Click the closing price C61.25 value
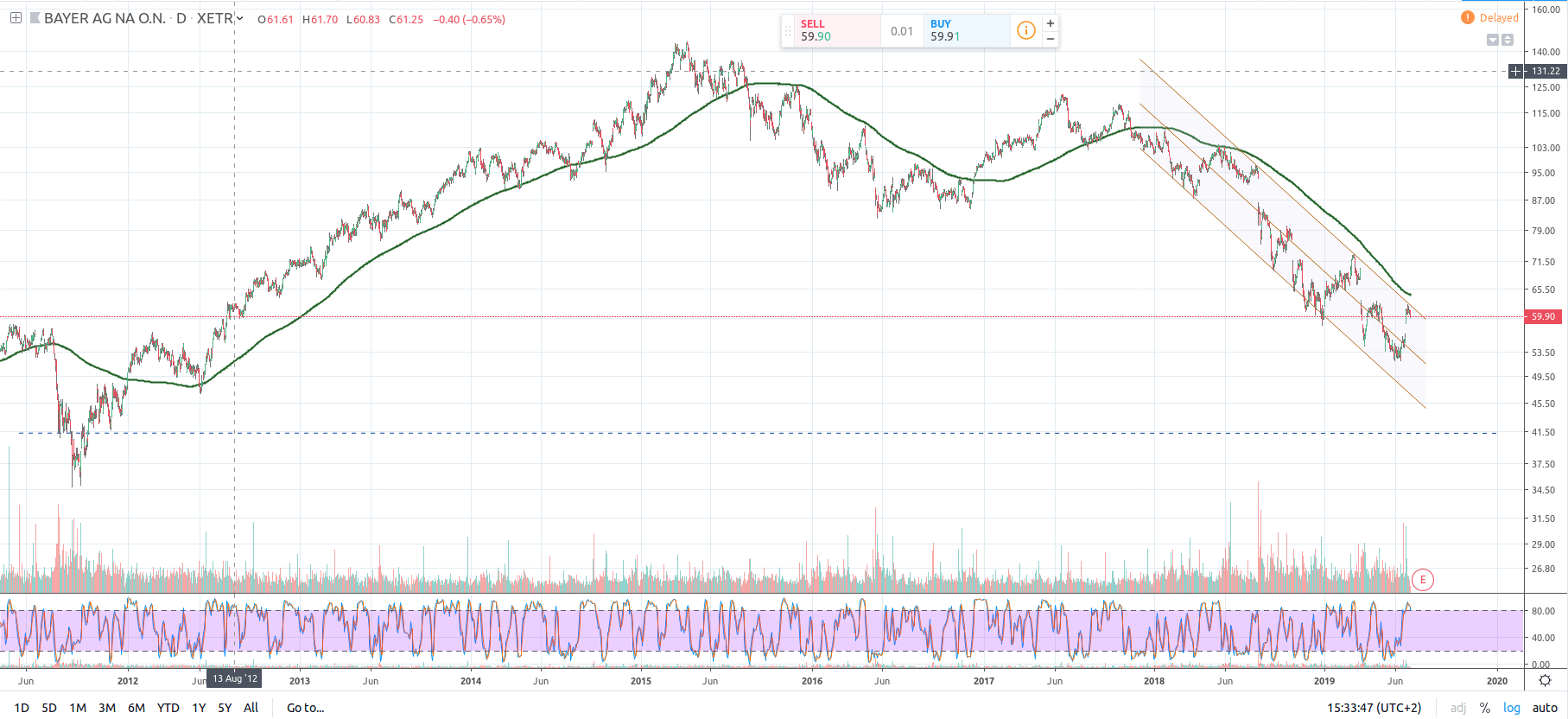 coord(406,19)
